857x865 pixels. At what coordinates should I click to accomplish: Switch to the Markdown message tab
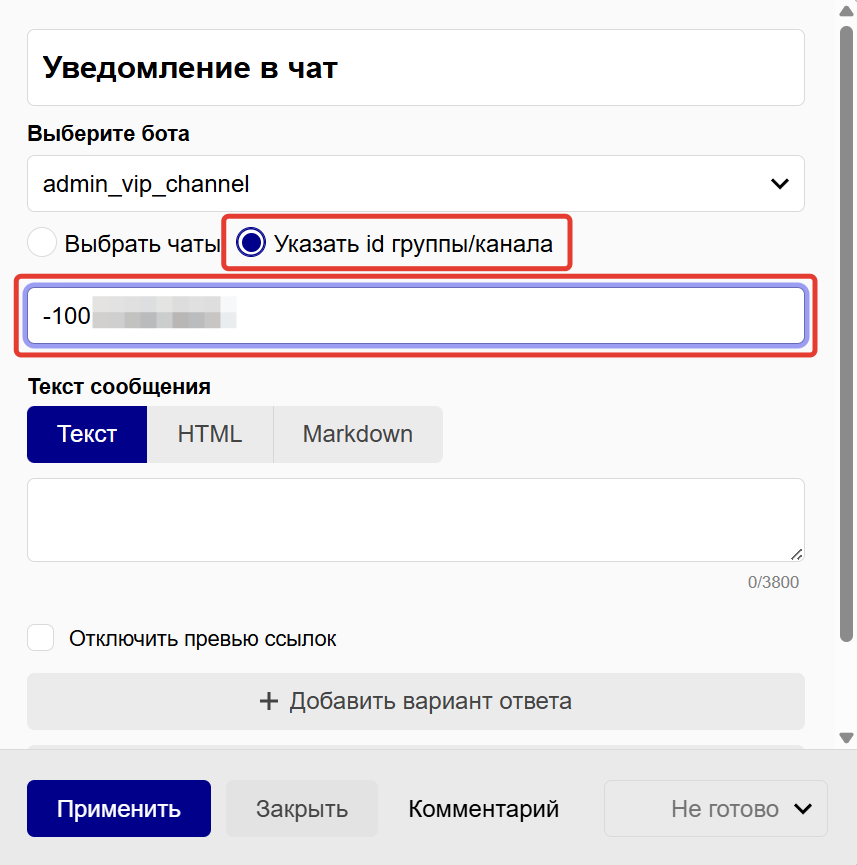[x=357, y=434]
